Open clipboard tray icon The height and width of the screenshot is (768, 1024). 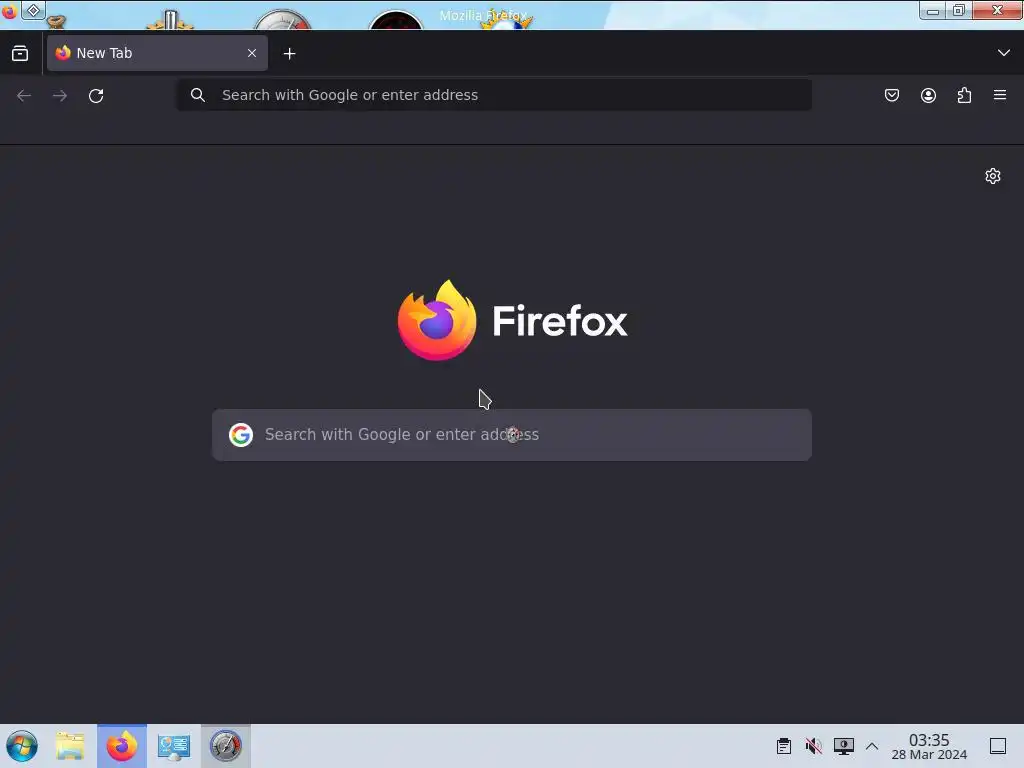(x=784, y=746)
